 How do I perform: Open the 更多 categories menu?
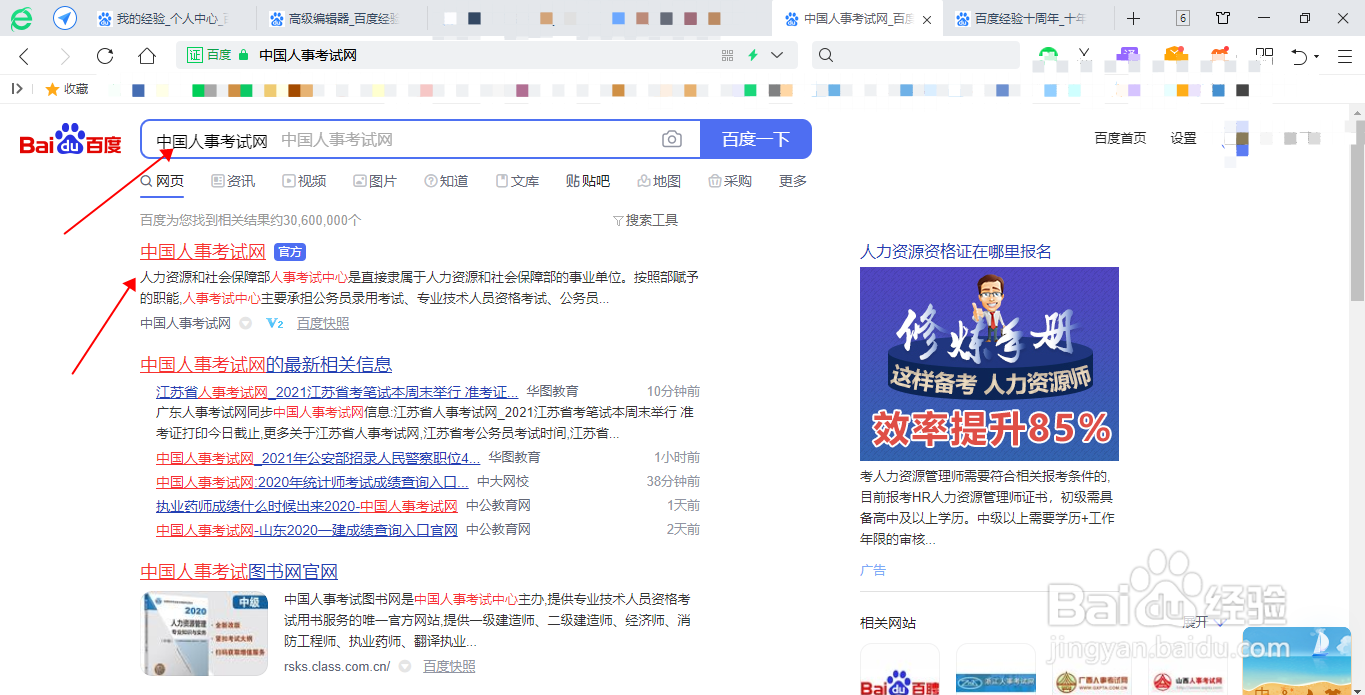pyautogui.click(x=793, y=181)
